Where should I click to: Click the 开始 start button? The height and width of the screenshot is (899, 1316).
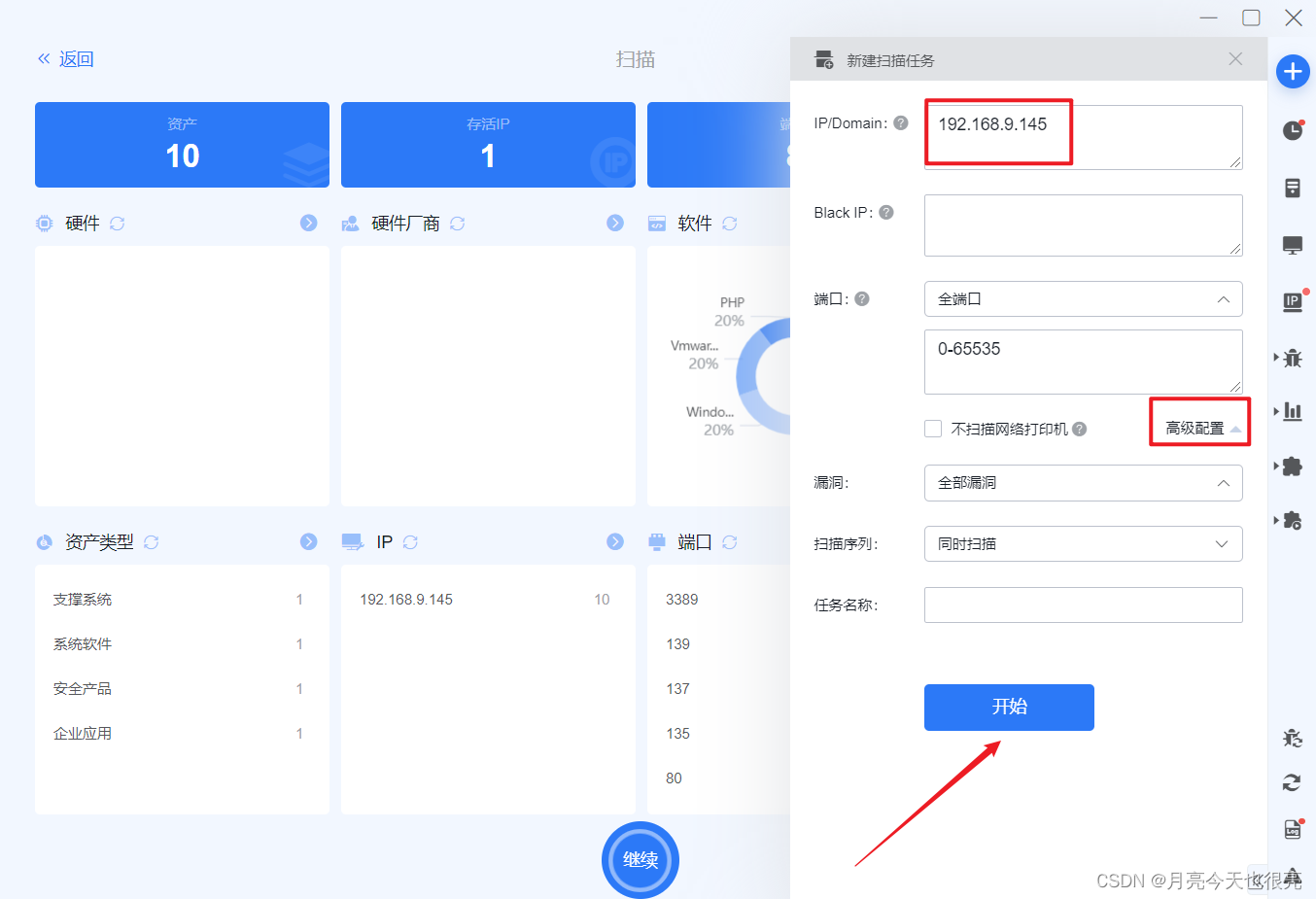pyautogui.click(x=1009, y=708)
